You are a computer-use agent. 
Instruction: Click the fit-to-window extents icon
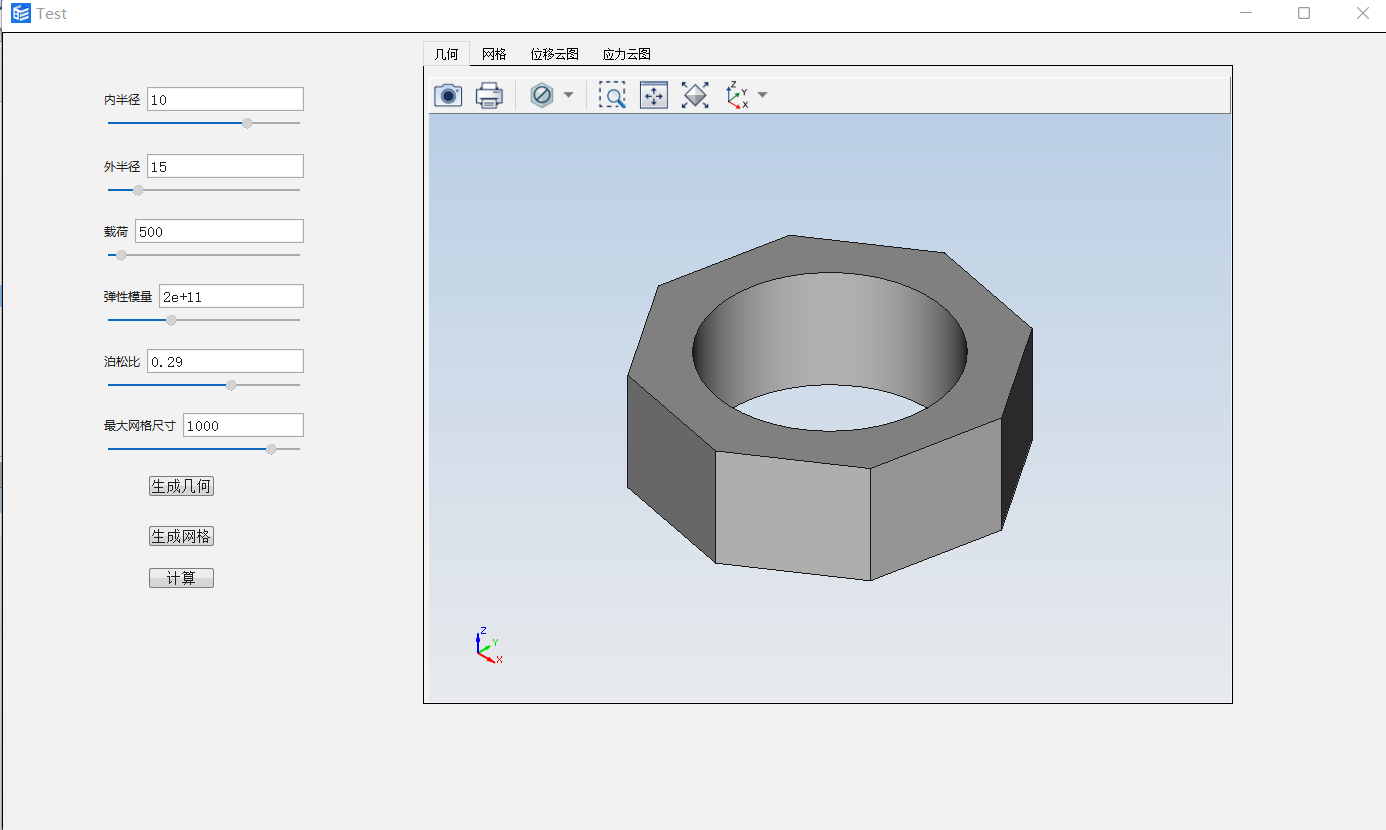click(x=654, y=95)
